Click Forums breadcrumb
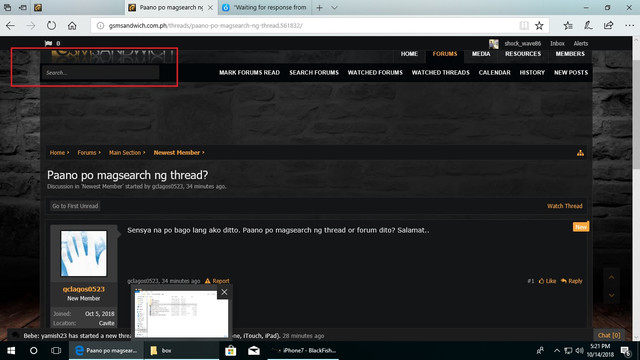Viewport: 640px width, 360px height. coord(87,153)
